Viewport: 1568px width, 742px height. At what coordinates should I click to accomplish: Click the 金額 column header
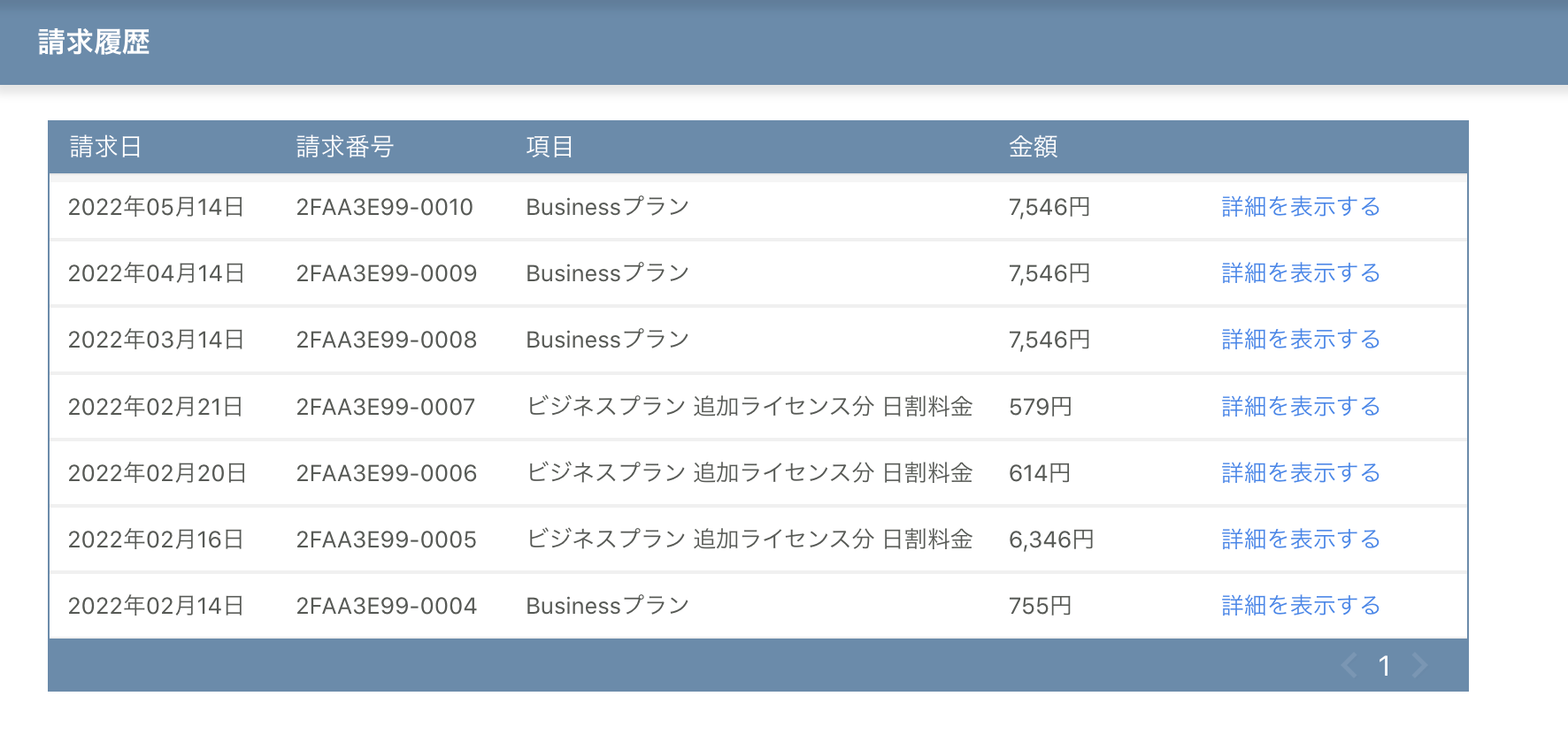pos(1033,147)
